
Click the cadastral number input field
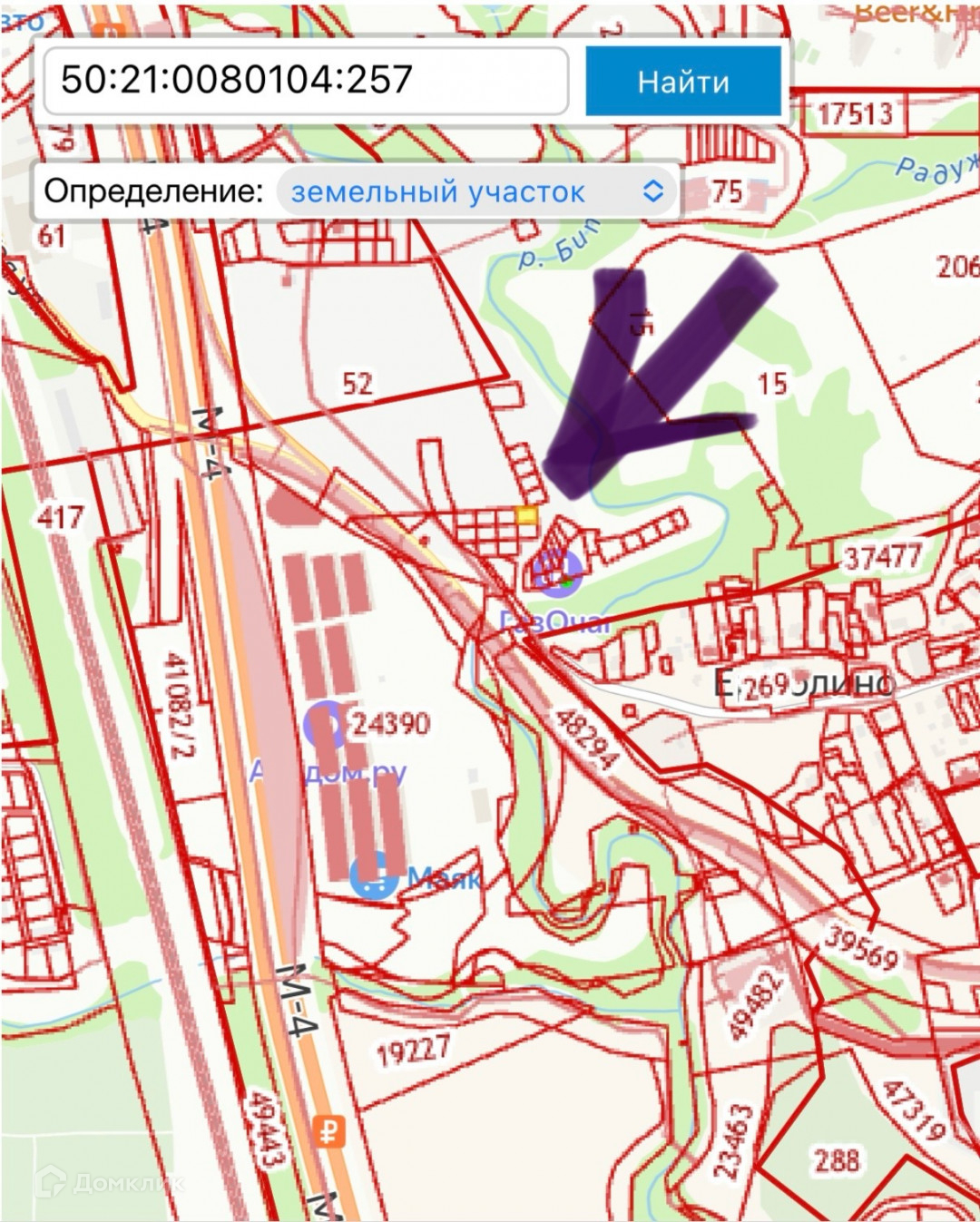pyautogui.click(x=307, y=81)
